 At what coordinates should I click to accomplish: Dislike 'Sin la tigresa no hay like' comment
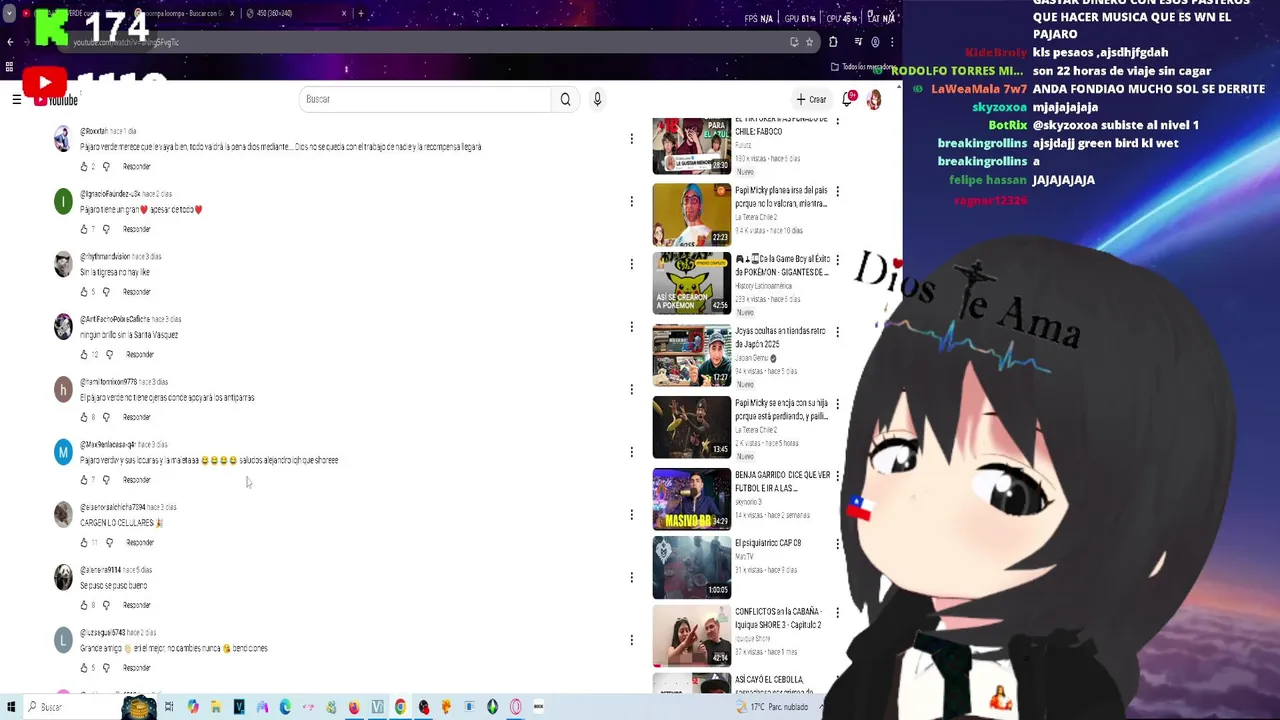106,292
